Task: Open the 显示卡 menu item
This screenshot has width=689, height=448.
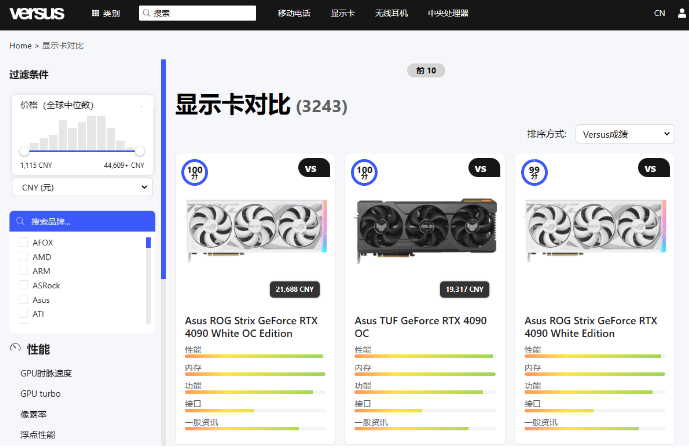Action: [342, 13]
